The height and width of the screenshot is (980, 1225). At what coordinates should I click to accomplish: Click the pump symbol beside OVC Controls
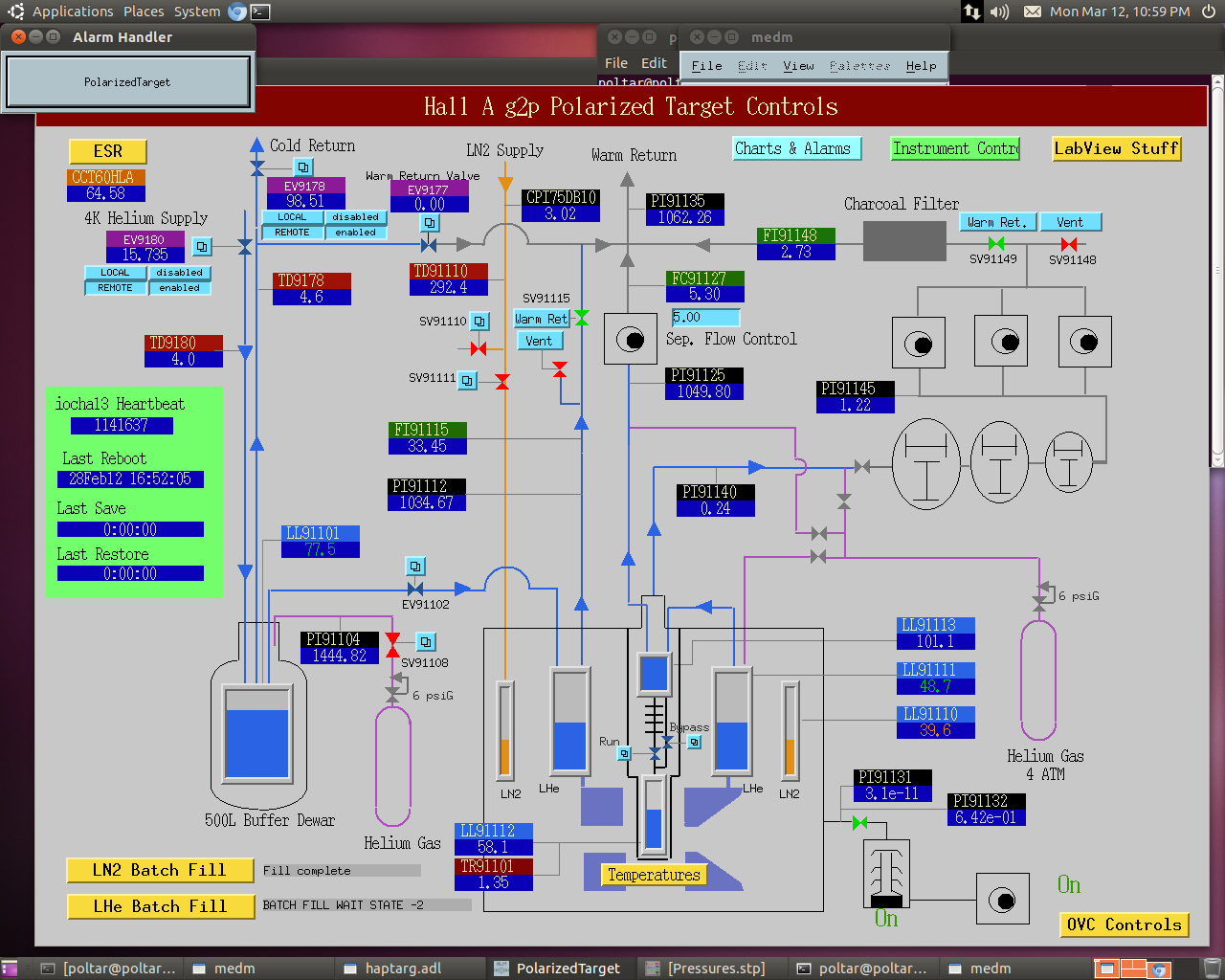1003,899
